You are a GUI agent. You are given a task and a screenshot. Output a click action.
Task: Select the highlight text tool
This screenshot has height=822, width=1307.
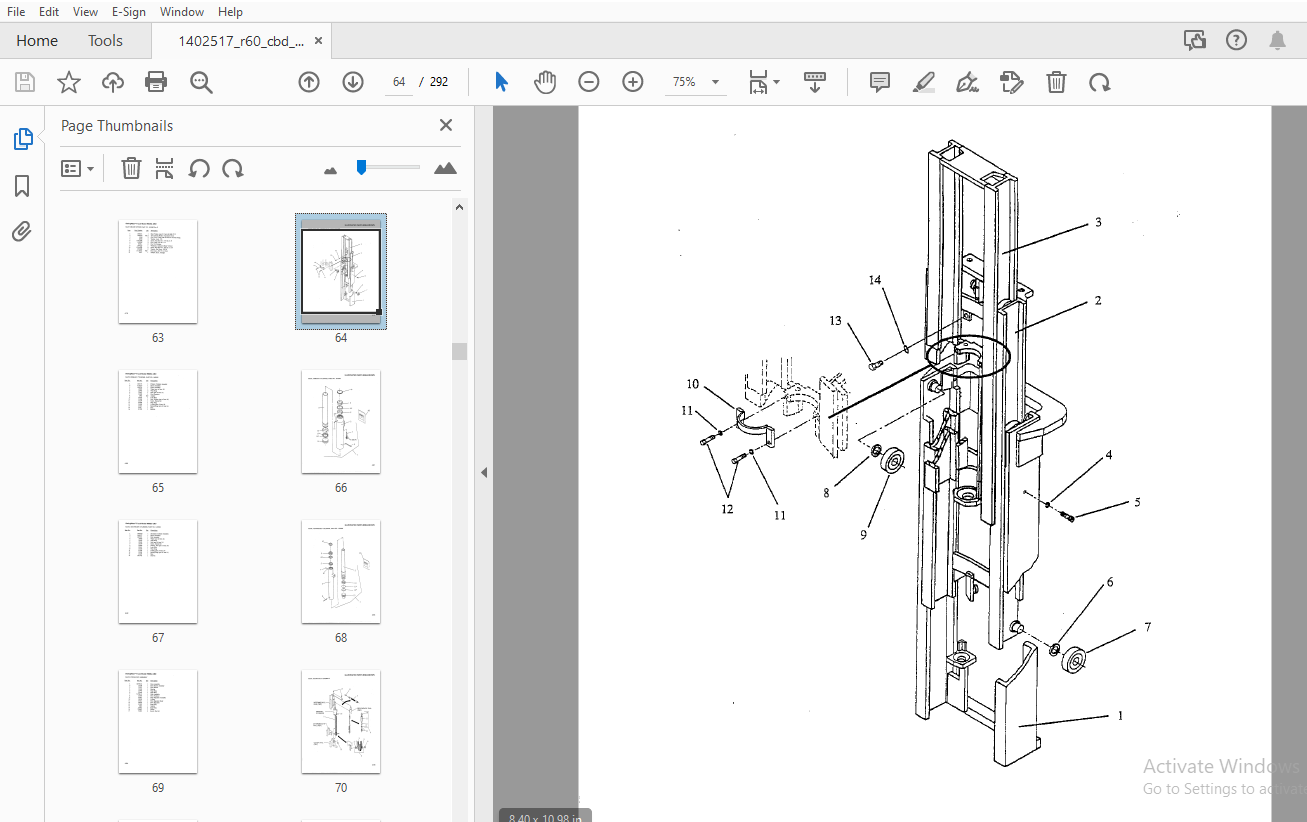tap(924, 82)
